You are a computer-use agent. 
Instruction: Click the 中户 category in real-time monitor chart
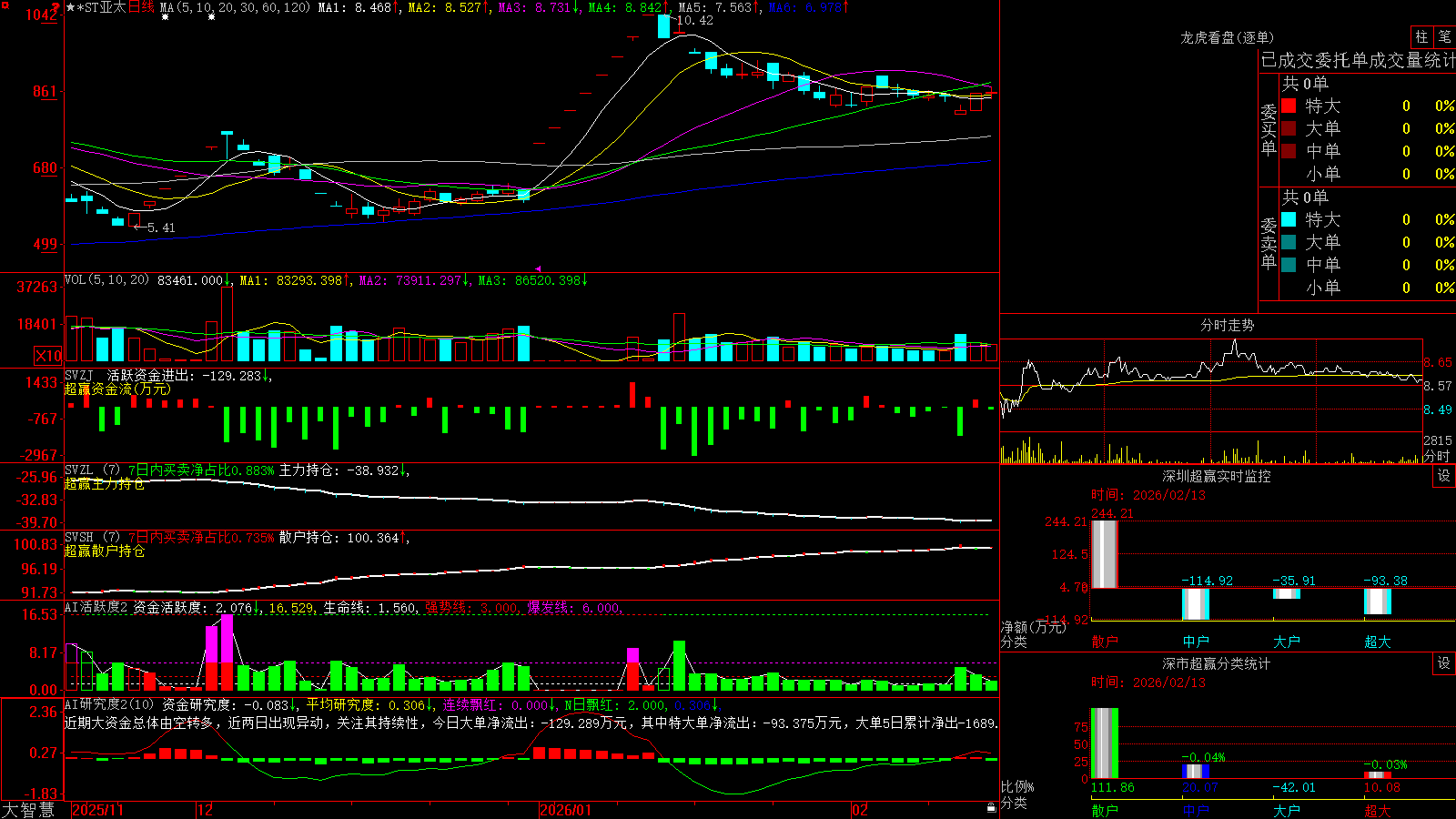point(1196,641)
